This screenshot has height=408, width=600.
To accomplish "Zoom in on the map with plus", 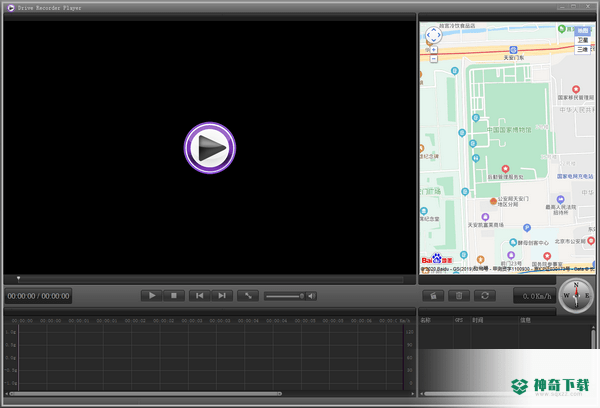I will (x=434, y=50).
